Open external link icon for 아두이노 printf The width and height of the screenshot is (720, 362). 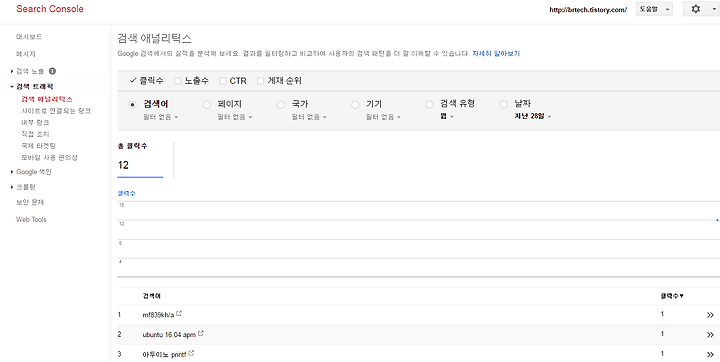(x=191, y=353)
